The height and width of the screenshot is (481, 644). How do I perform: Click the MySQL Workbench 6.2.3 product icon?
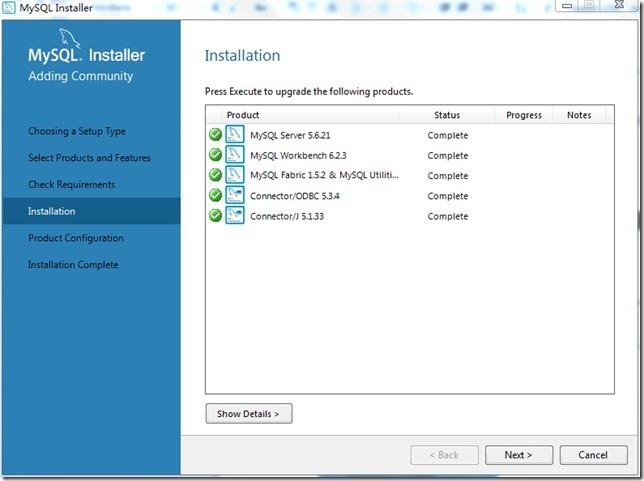click(235, 155)
